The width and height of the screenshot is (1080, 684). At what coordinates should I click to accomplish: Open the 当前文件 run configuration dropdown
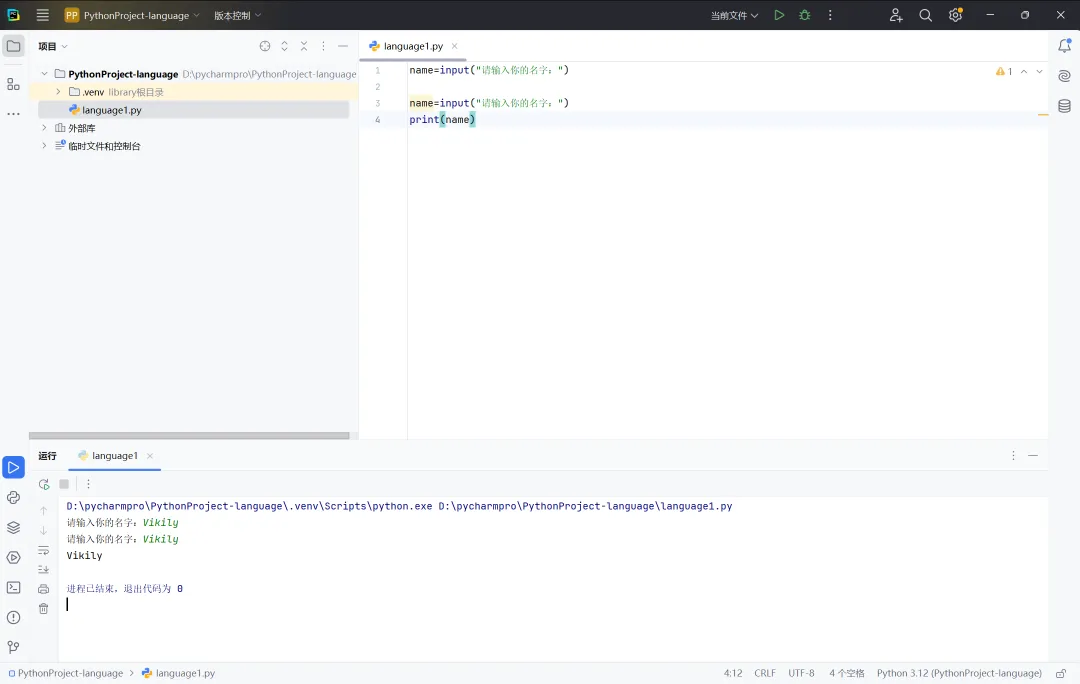click(734, 15)
